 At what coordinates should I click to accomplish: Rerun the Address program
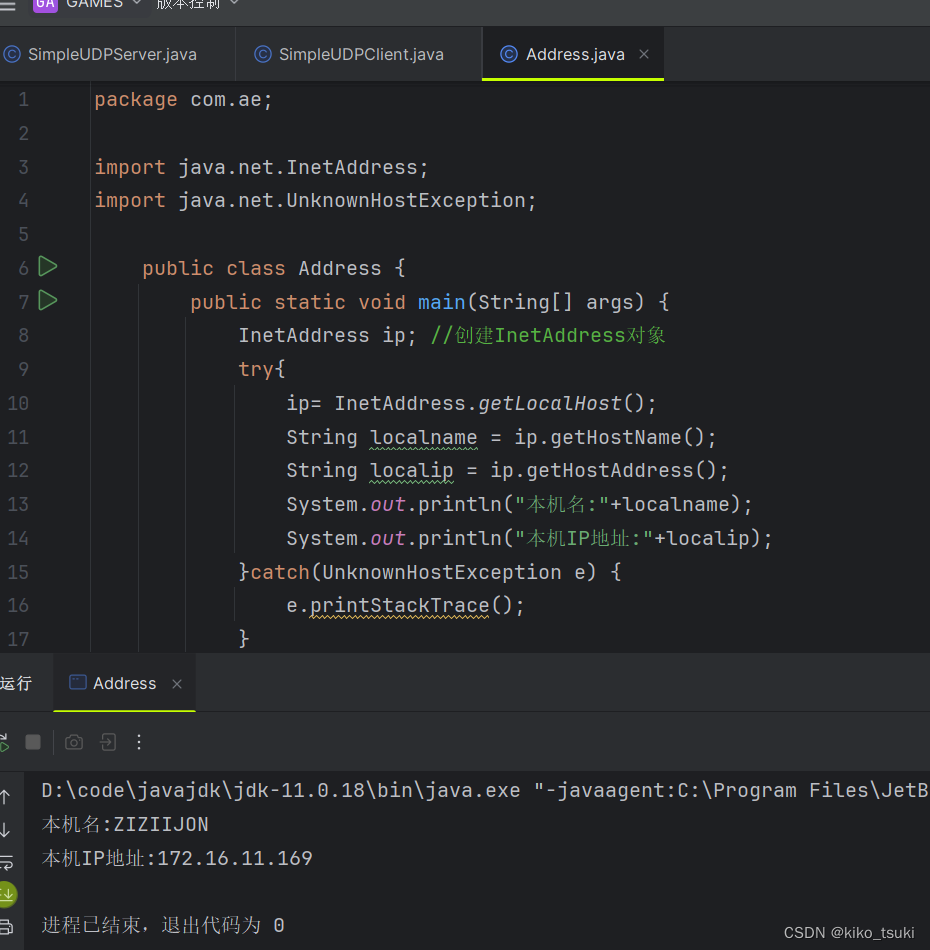pos(4,743)
